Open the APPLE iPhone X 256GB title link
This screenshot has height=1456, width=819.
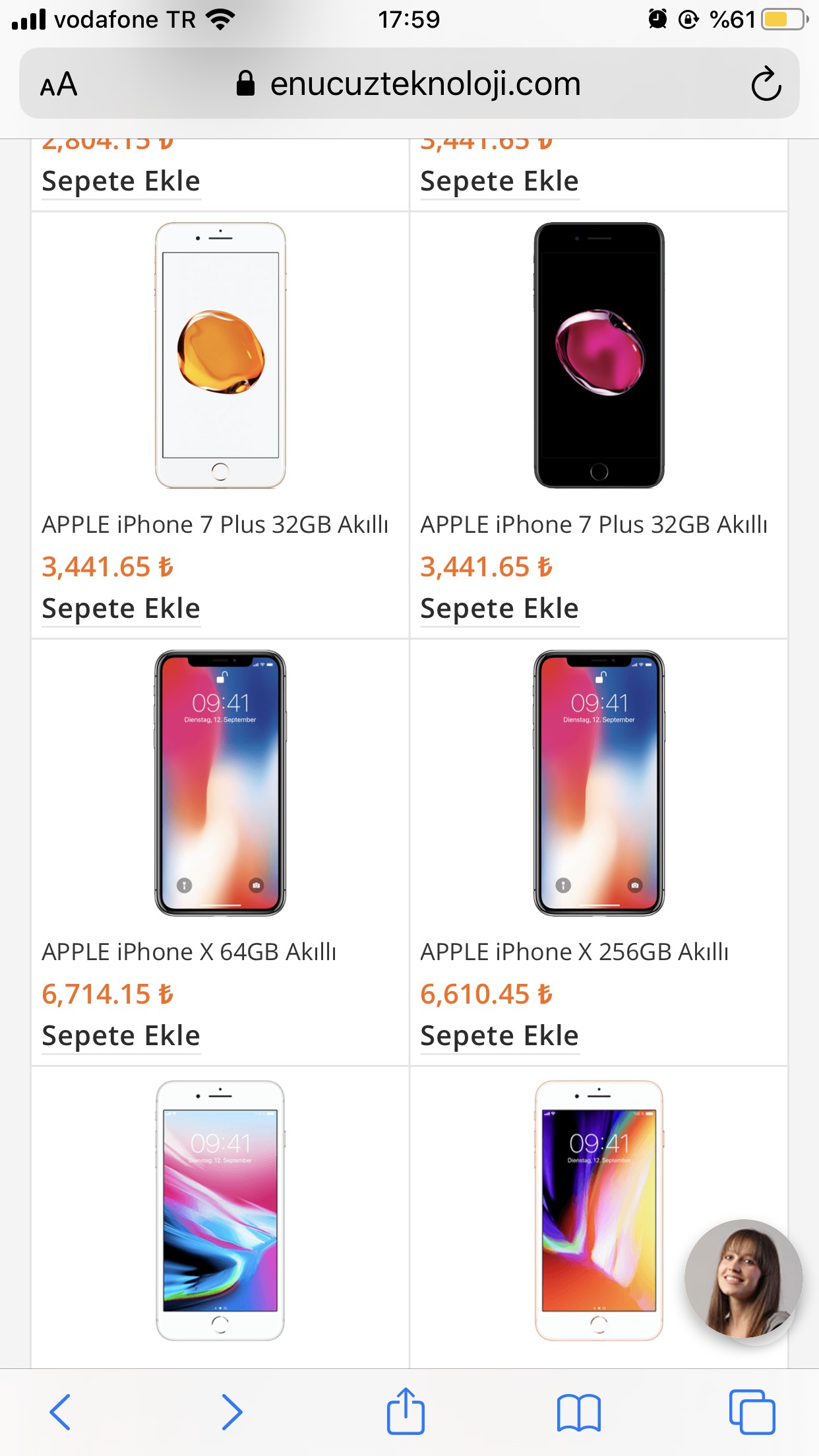click(x=574, y=952)
